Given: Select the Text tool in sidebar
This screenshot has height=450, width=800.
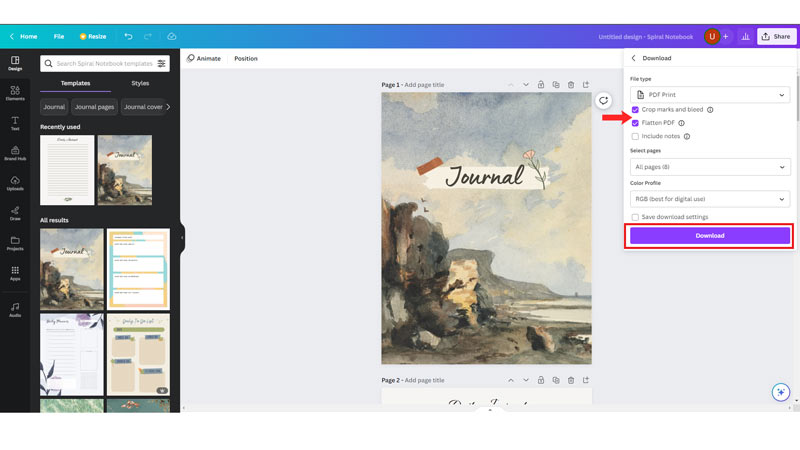Looking at the screenshot, I should (x=15, y=123).
